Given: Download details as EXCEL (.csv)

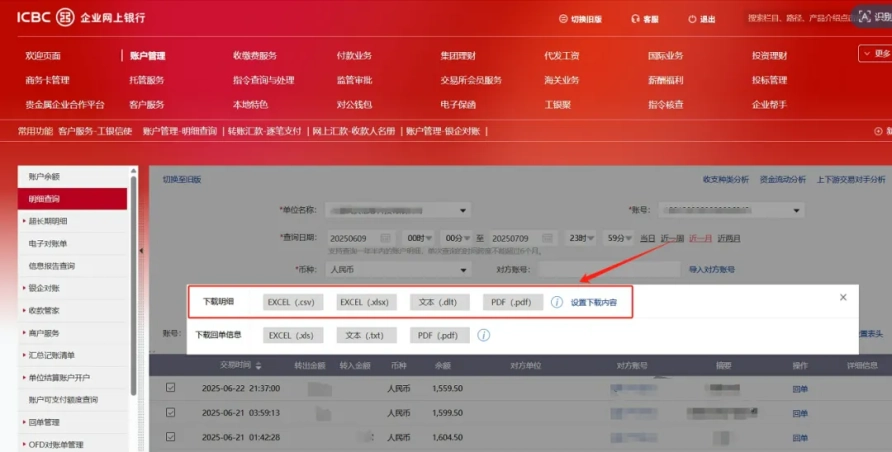Looking at the screenshot, I should coord(293,302).
